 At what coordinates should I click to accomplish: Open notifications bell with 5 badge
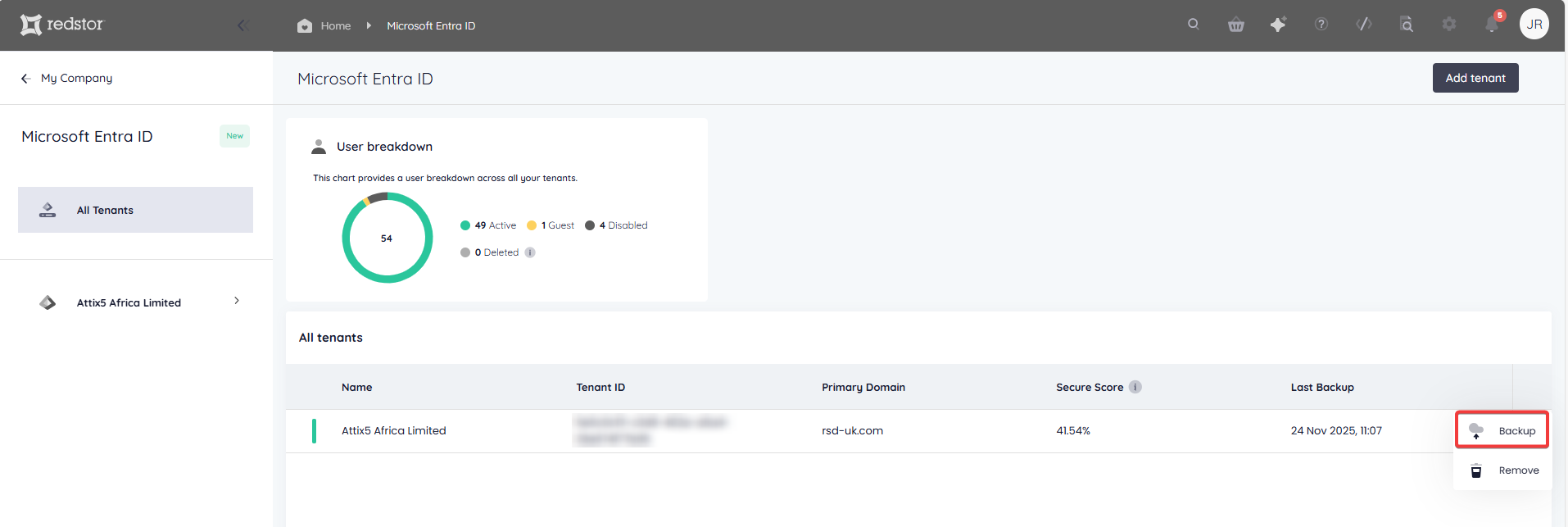(x=1493, y=24)
